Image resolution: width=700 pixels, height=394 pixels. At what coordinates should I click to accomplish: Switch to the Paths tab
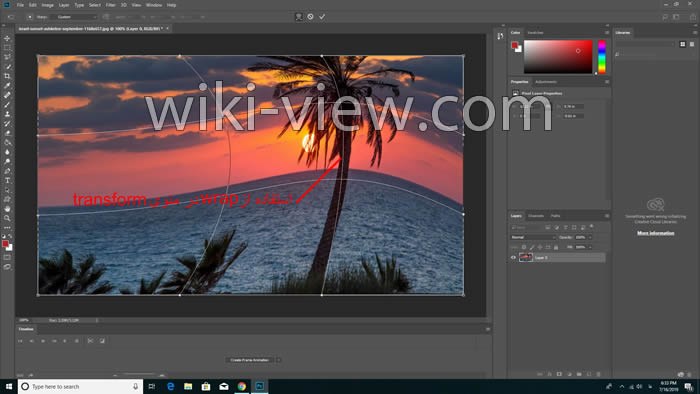[x=555, y=216]
